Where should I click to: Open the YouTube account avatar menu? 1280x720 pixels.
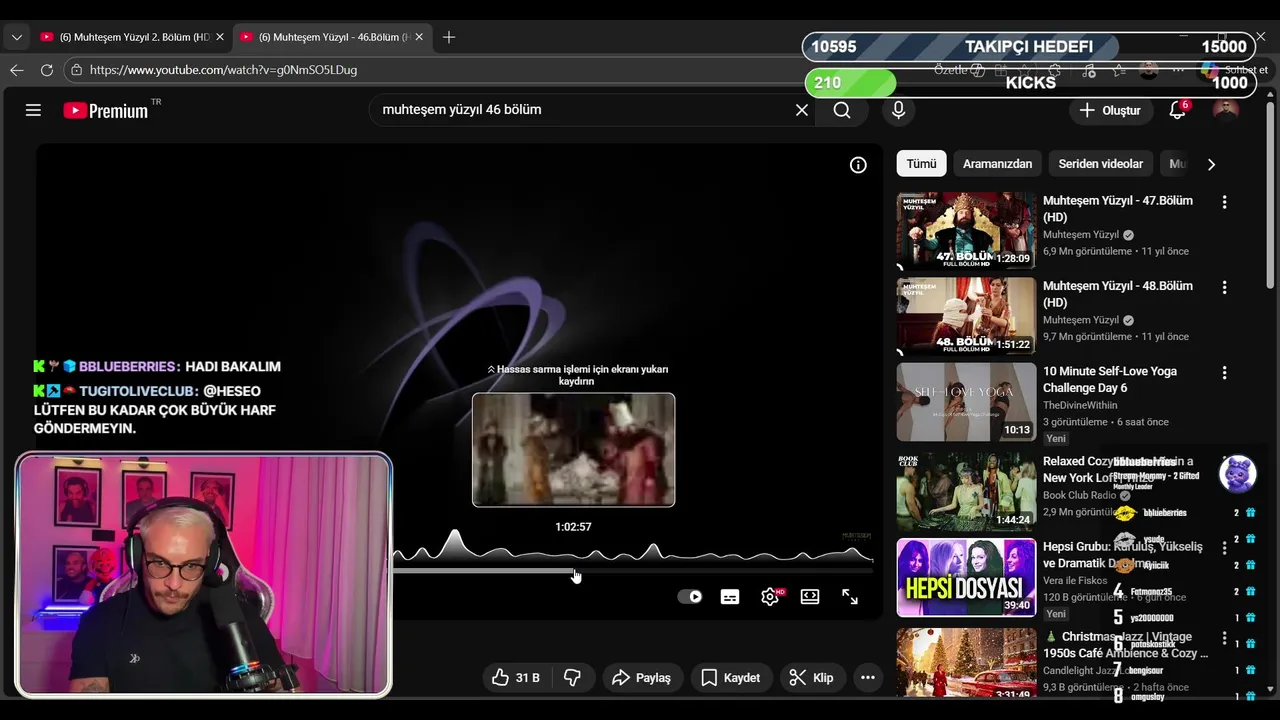[1225, 110]
